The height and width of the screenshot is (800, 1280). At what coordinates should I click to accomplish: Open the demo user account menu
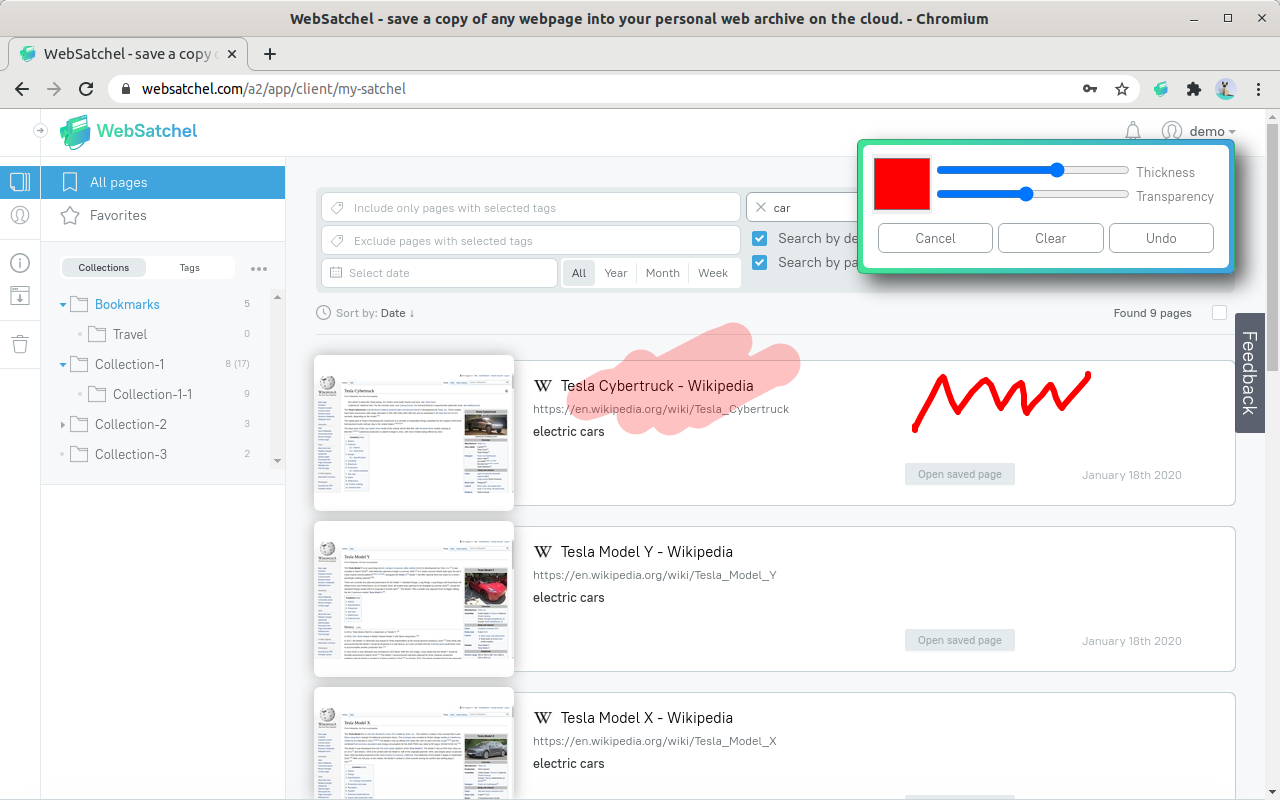point(1198,131)
